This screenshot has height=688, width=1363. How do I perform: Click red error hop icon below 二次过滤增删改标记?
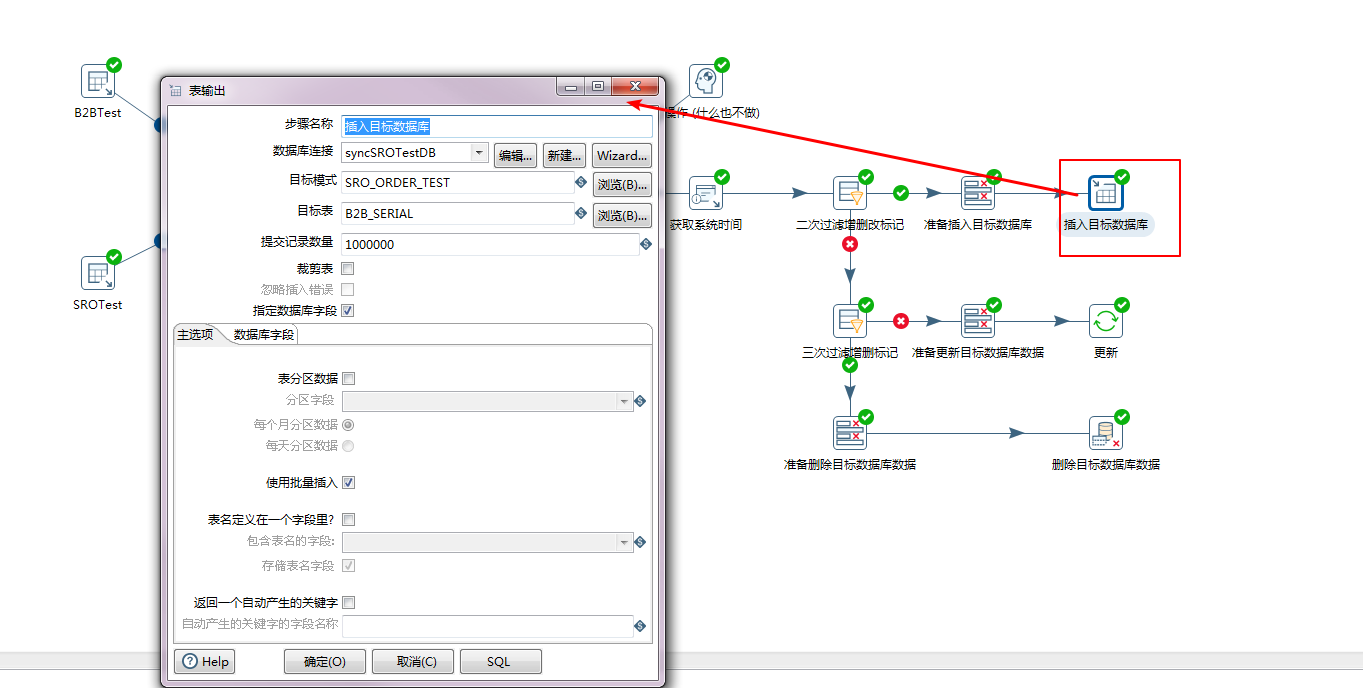tap(850, 243)
